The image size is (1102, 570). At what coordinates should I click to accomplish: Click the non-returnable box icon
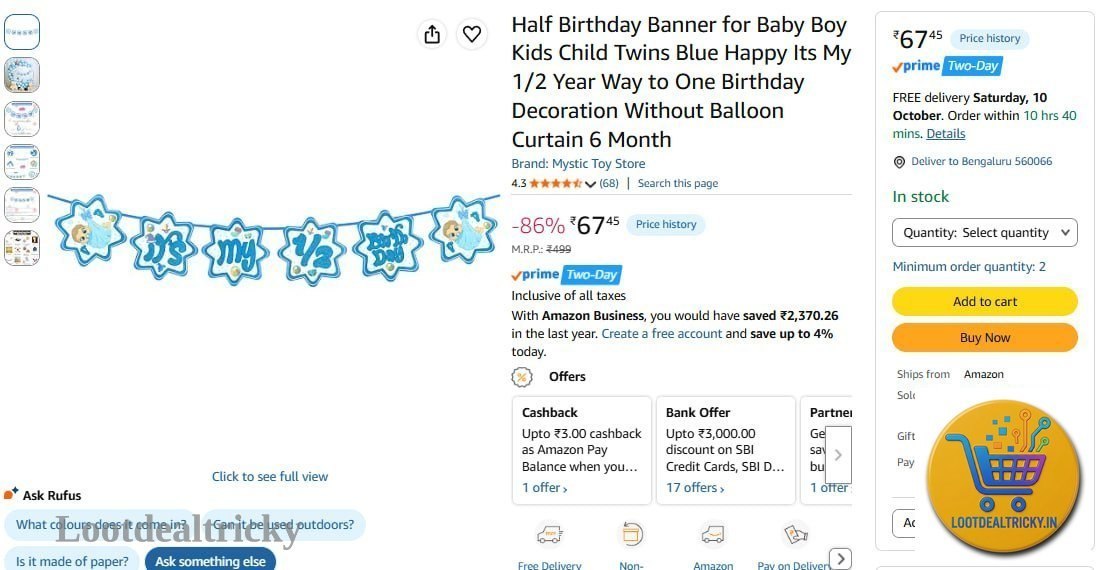(631, 536)
